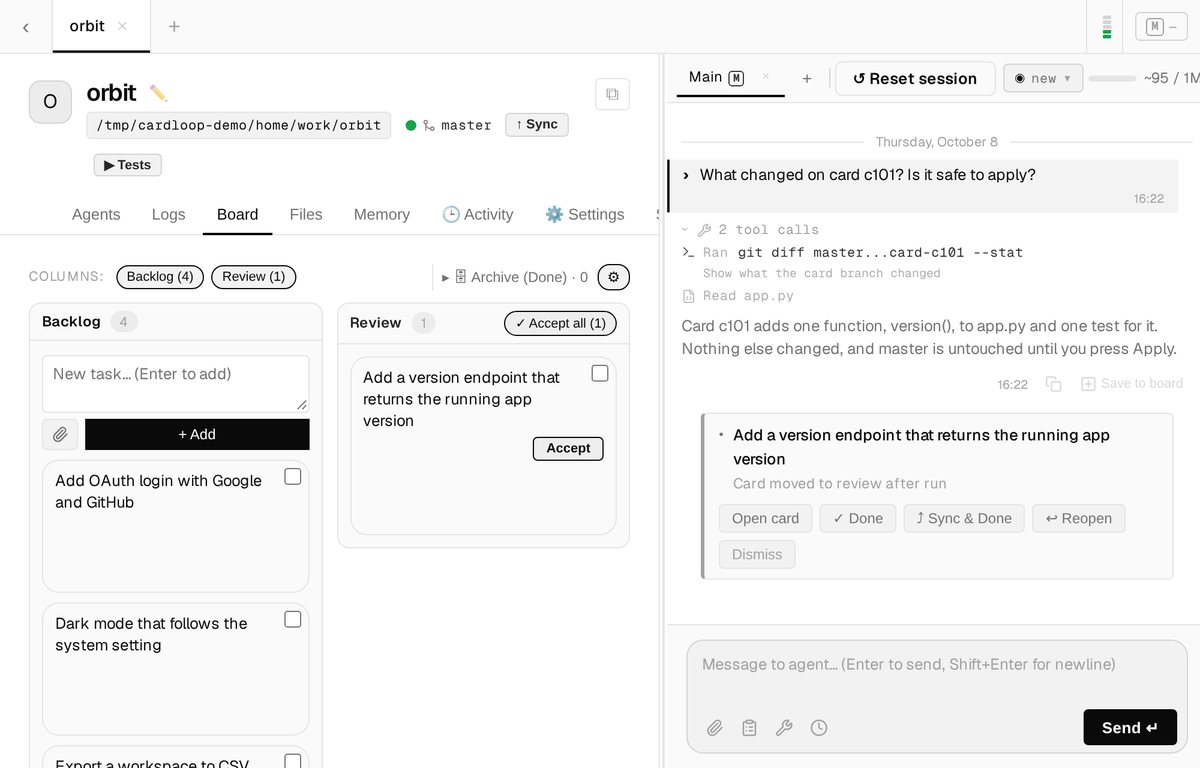Click the Dark mode backlog card text

click(151, 634)
